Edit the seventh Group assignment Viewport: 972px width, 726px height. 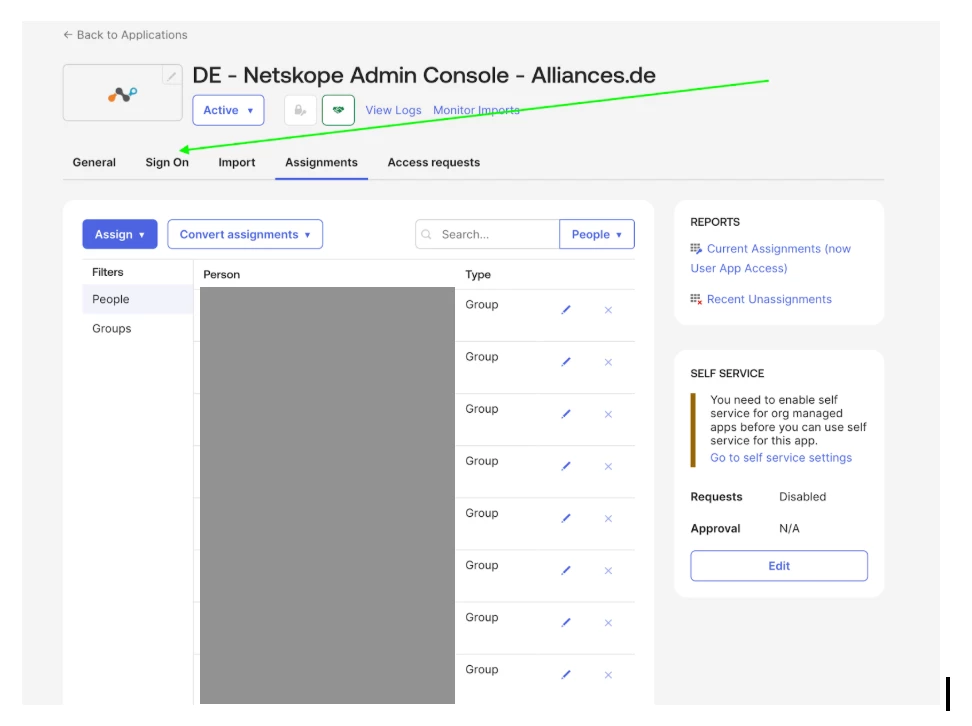pos(566,622)
